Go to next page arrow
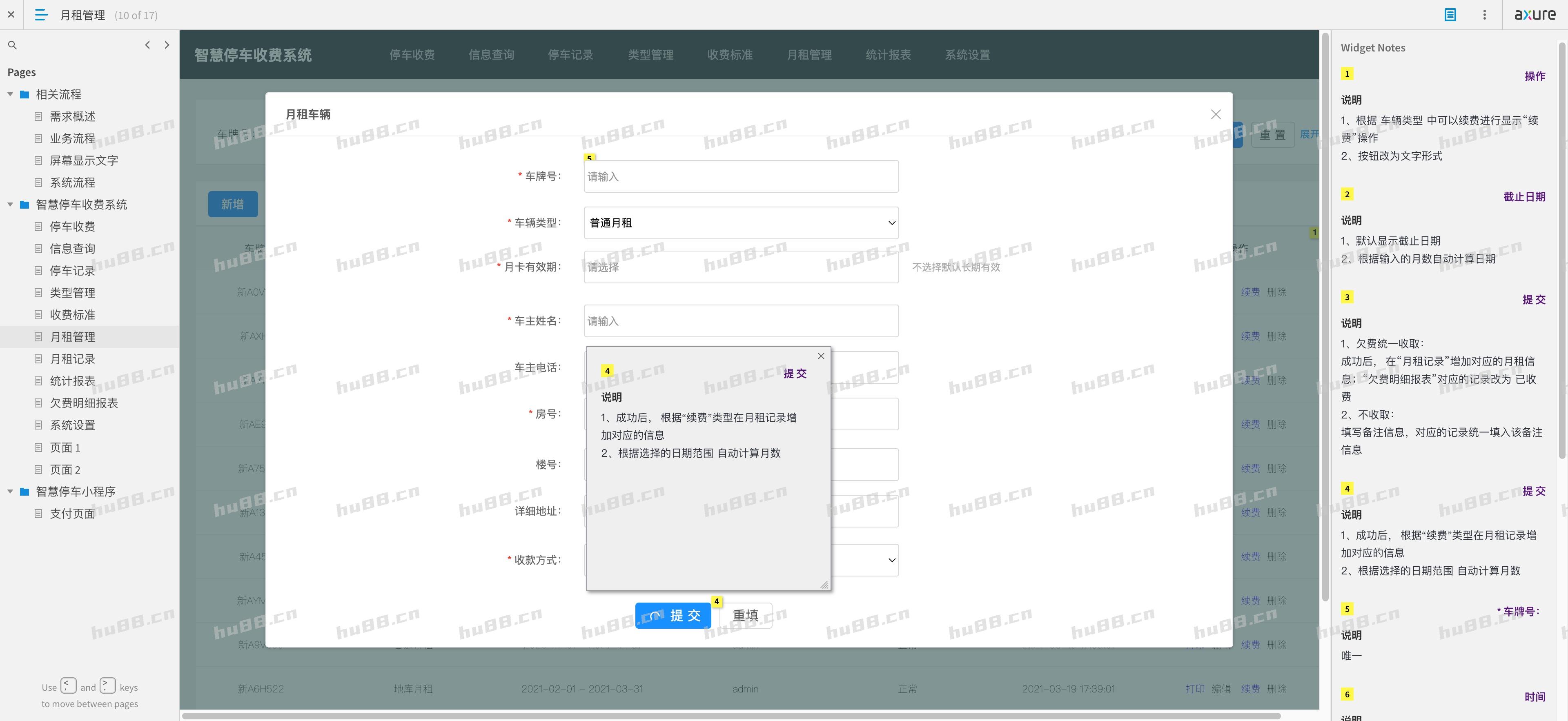This screenshot has height=721, width=1568. (167, 45)
